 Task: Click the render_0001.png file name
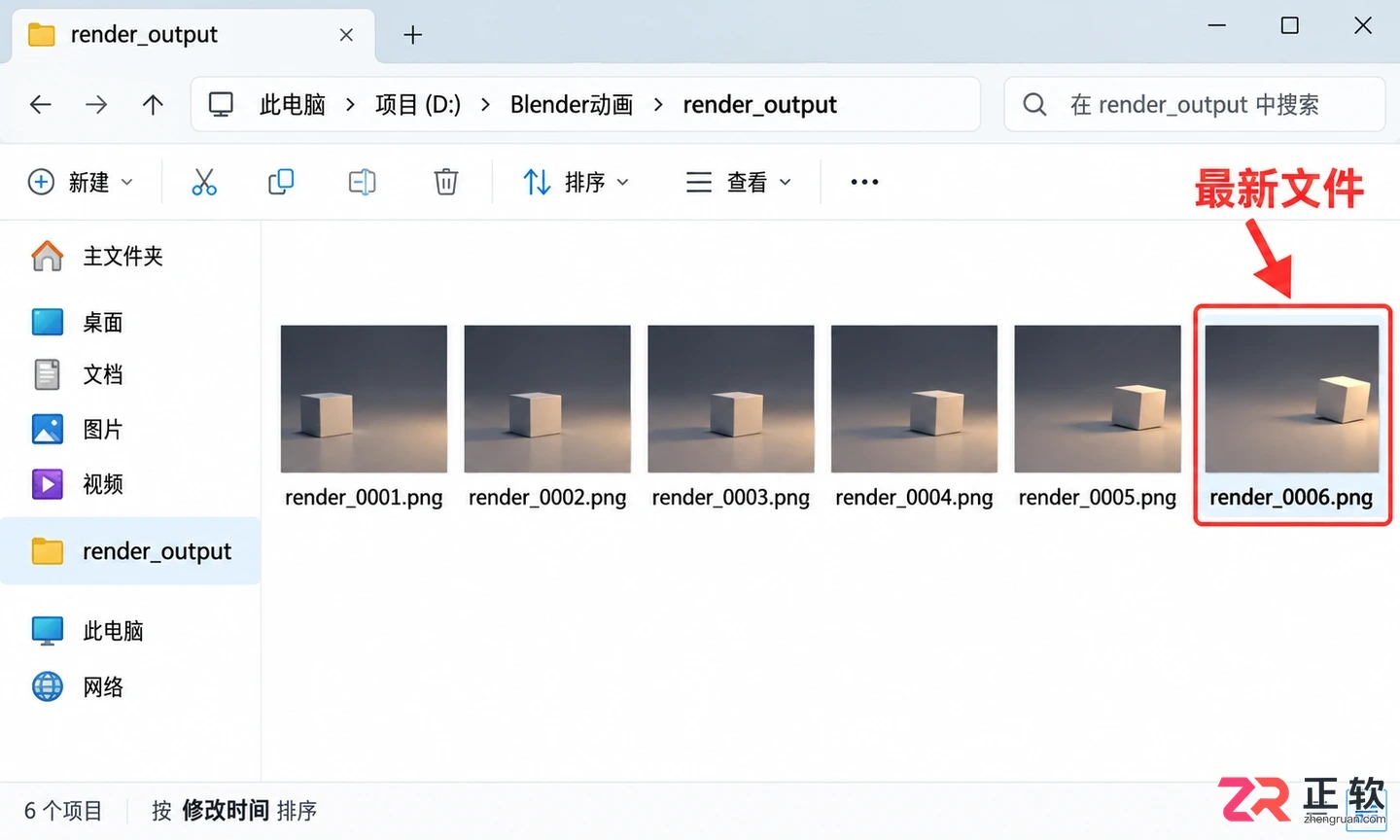pos(364,498)
